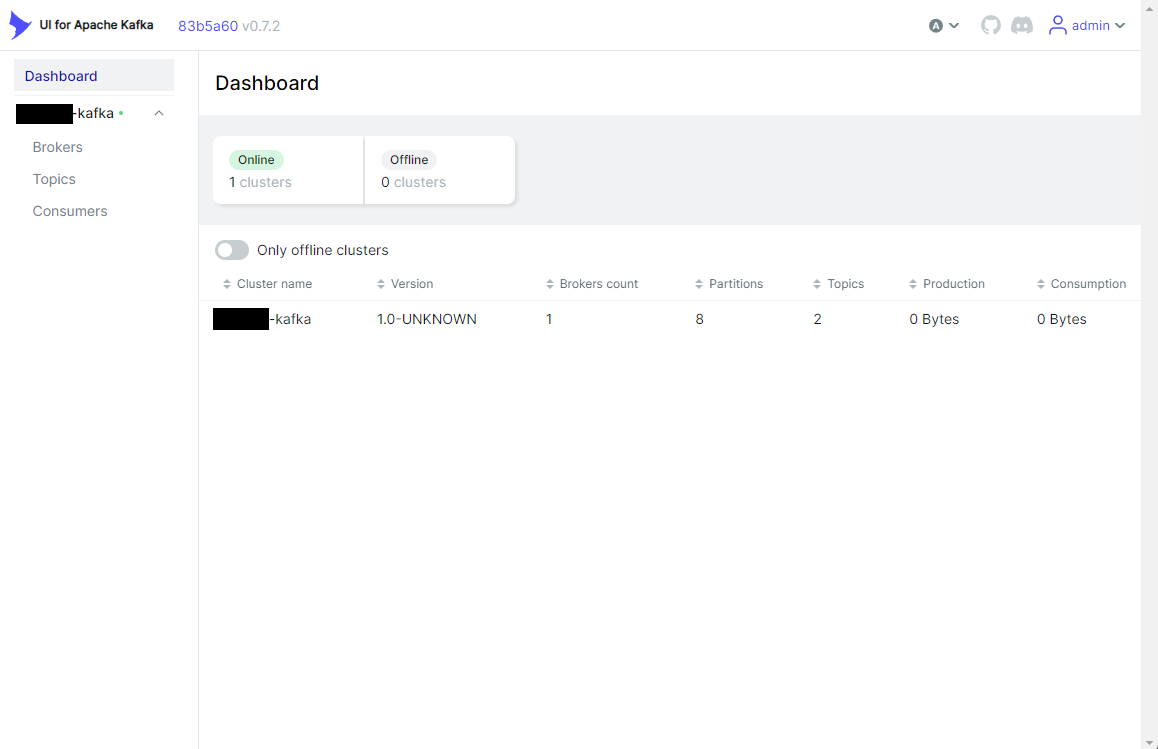
Task: Sort by Consumption arrows icon
Action: click(1041, 284)
